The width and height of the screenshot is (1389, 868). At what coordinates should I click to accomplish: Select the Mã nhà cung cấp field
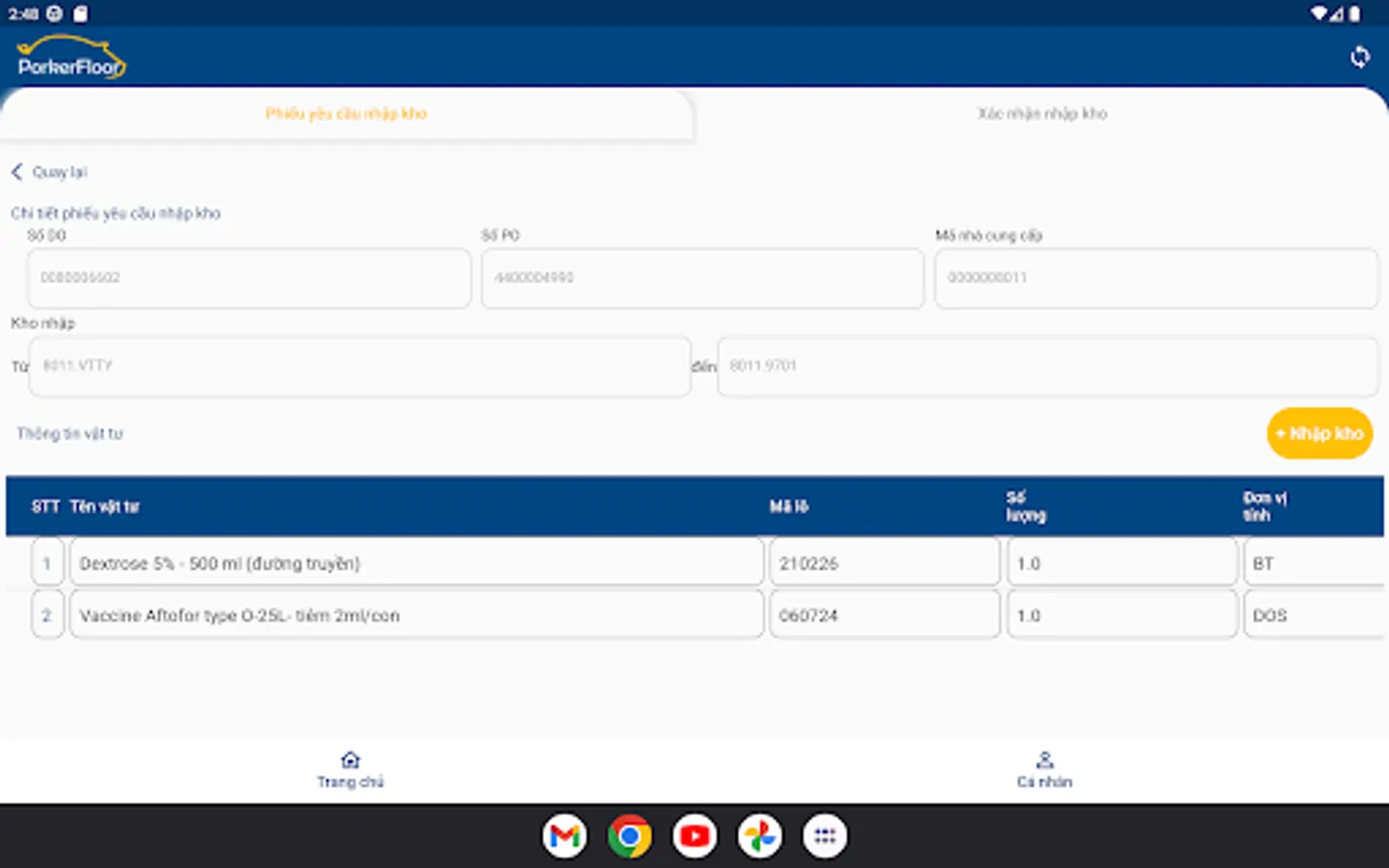tap(1157, 278)
